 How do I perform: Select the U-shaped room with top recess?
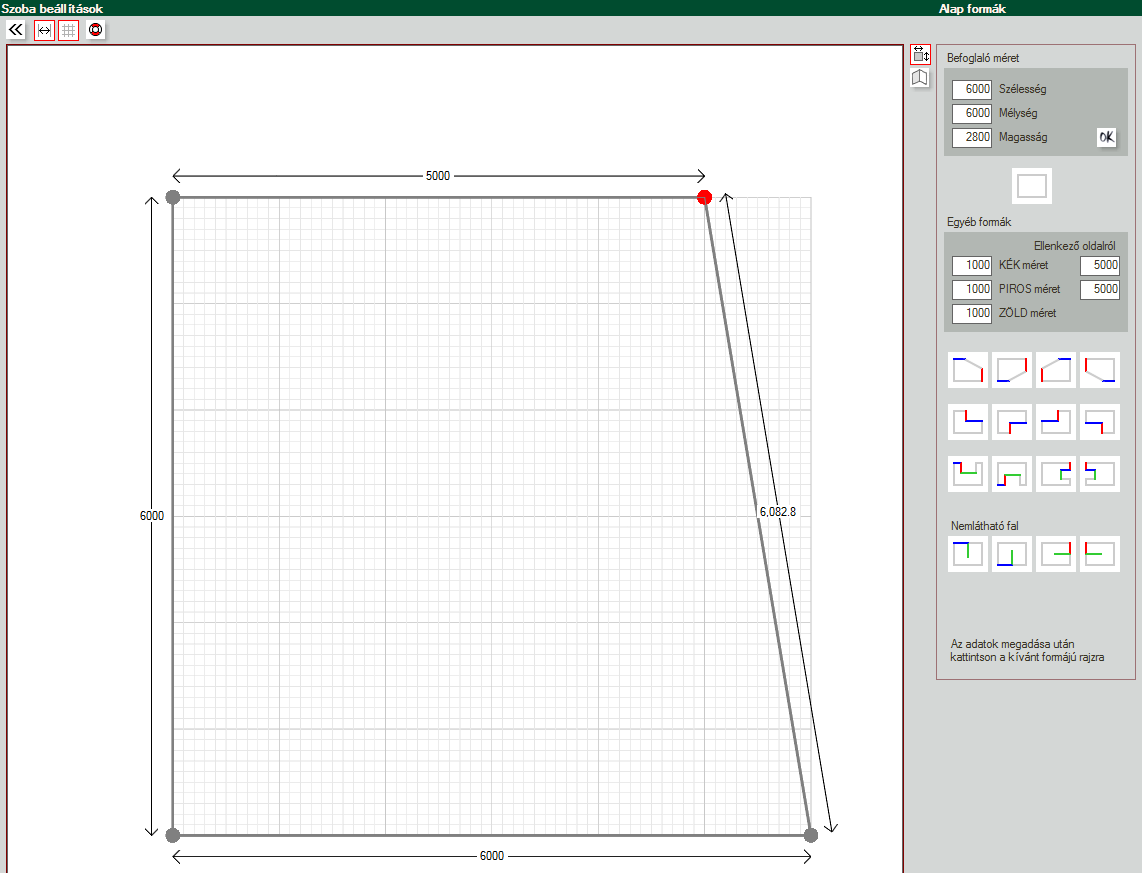click(968, 474)
